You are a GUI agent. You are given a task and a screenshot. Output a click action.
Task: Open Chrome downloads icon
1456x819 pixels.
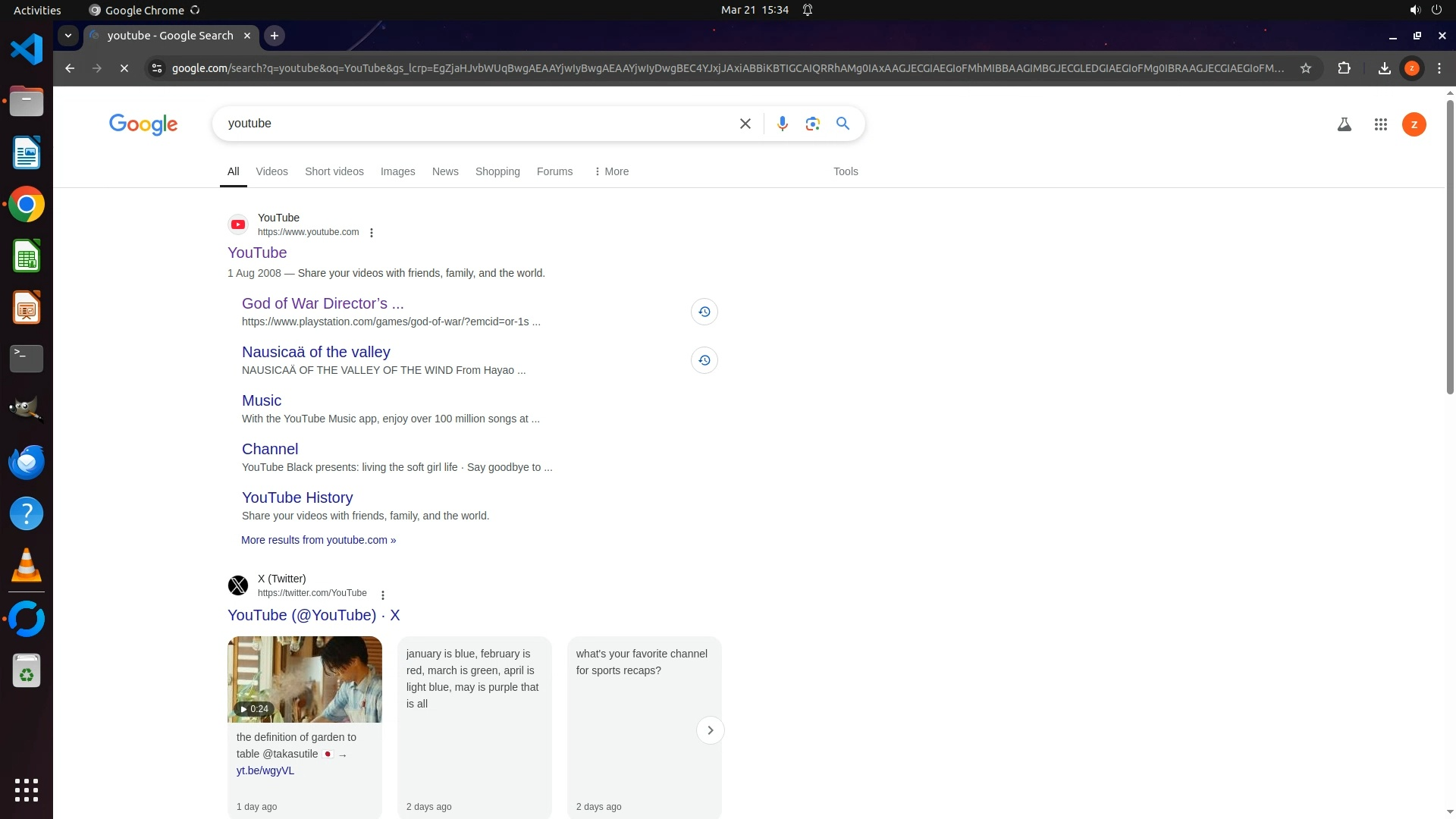coord(1384,68)
